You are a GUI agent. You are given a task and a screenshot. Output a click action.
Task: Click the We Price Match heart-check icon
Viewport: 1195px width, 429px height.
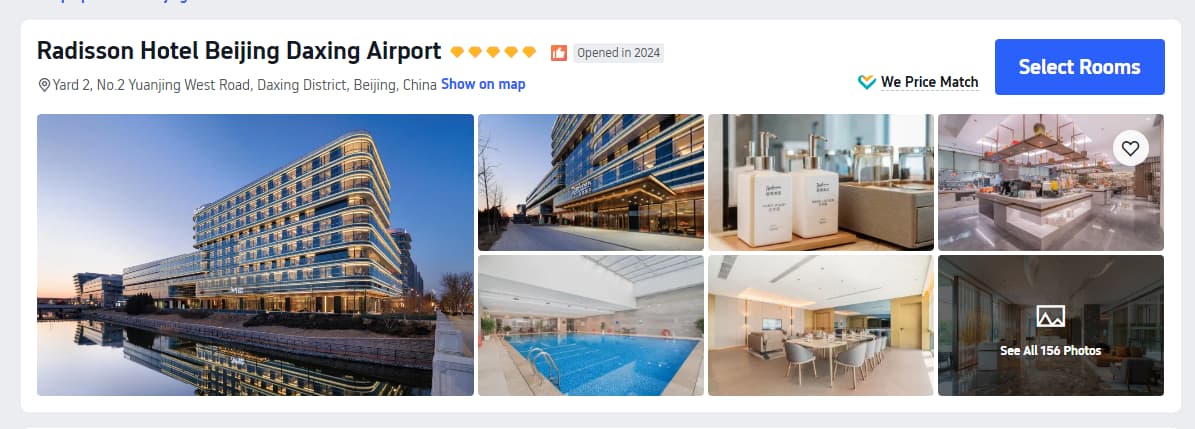point(867,82)
